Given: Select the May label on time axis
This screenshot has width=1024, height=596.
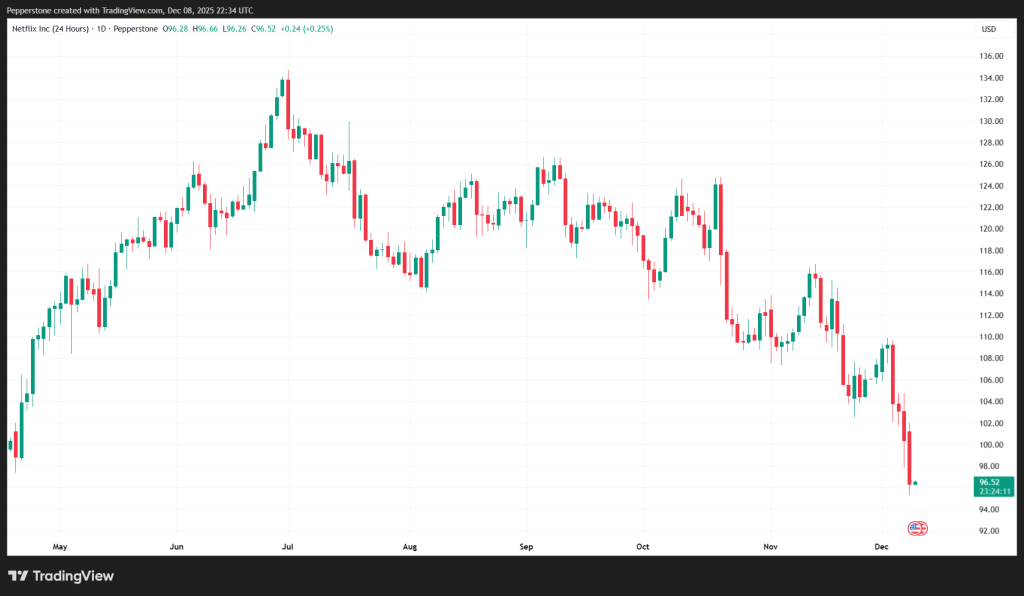Looking at the screenshot, I should pos(59,547).
